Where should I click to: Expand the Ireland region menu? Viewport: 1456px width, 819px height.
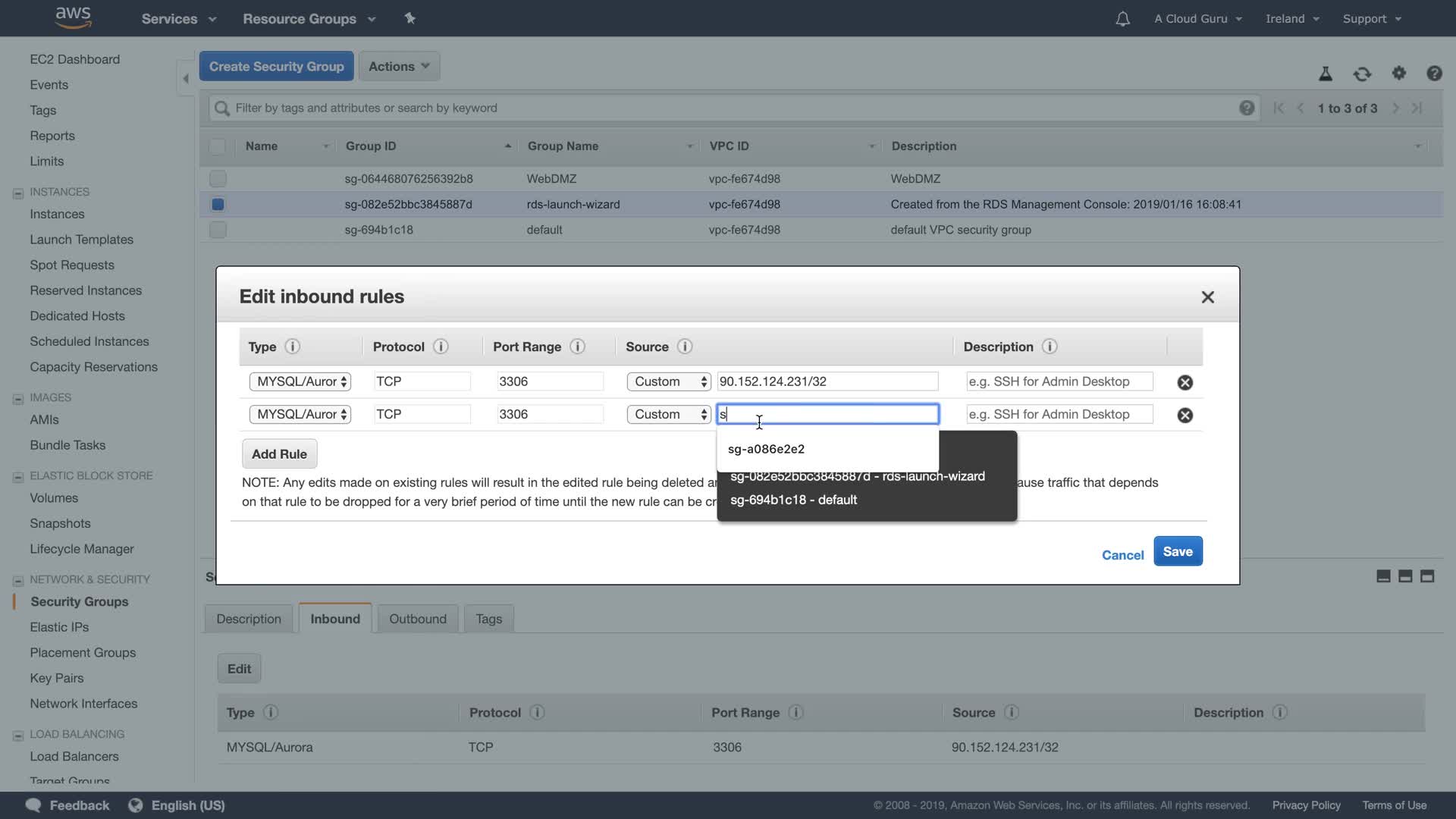1292,19
